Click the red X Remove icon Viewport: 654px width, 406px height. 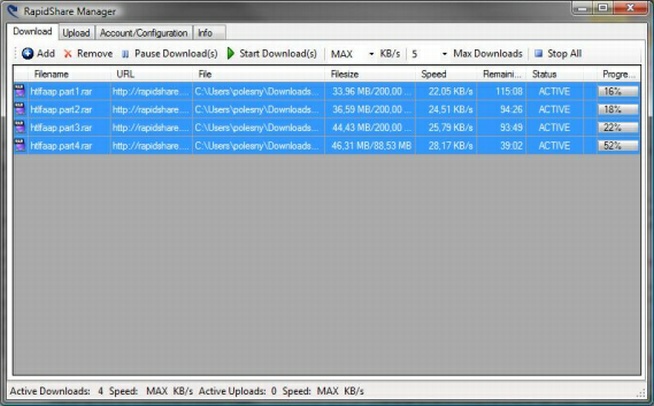click(x=68, y=54)
